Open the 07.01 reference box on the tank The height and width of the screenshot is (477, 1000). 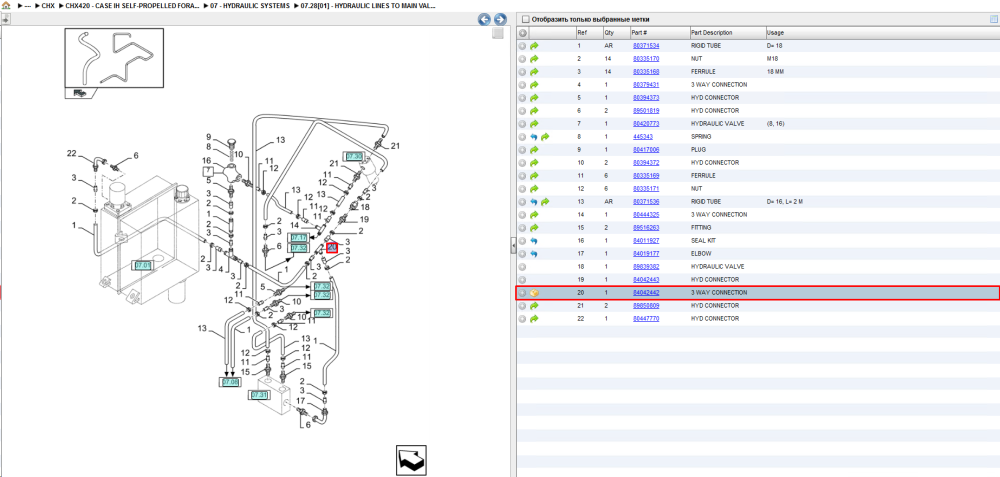(x=142, y=265)
